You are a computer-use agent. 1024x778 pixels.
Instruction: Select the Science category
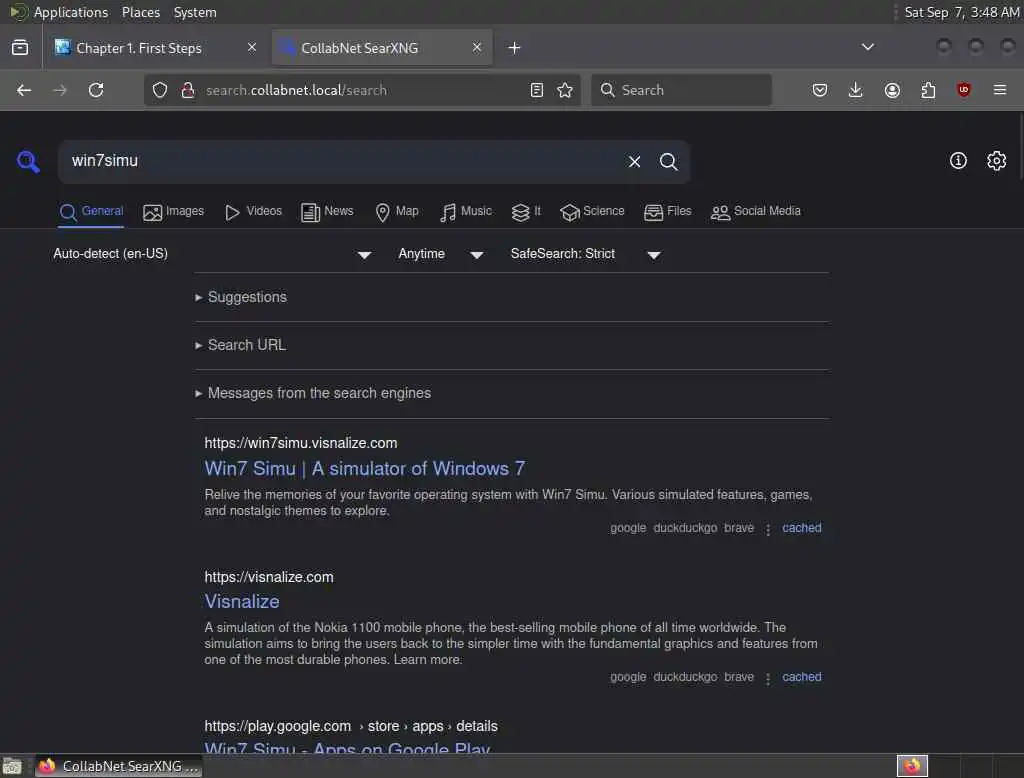coord(592,212)
